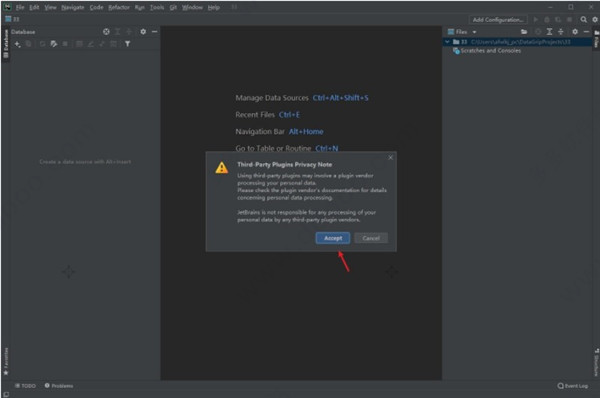Viewport: 600px width, 398px height.
Task: Click the Jump to Query Console icon
Action: click(102, 44)
